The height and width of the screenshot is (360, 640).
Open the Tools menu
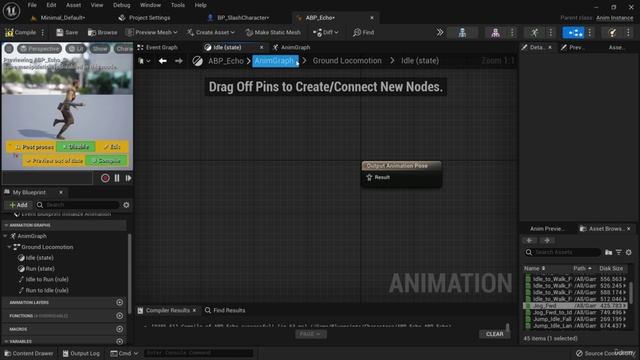point(178,5)
